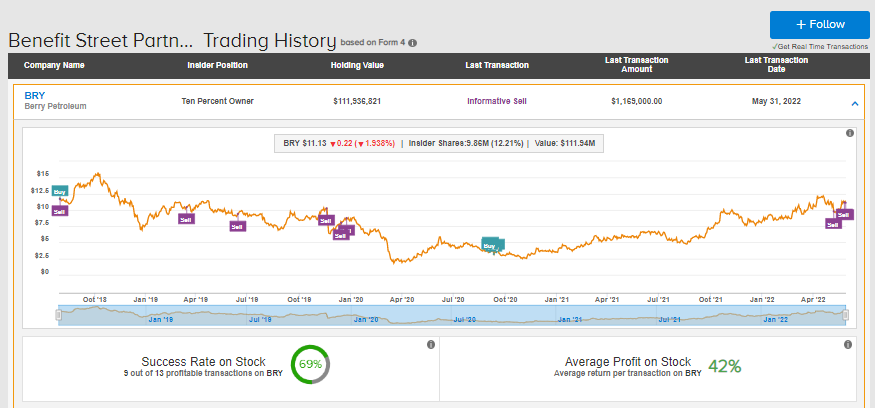Click the $15 price axis label

coord(44,174)
